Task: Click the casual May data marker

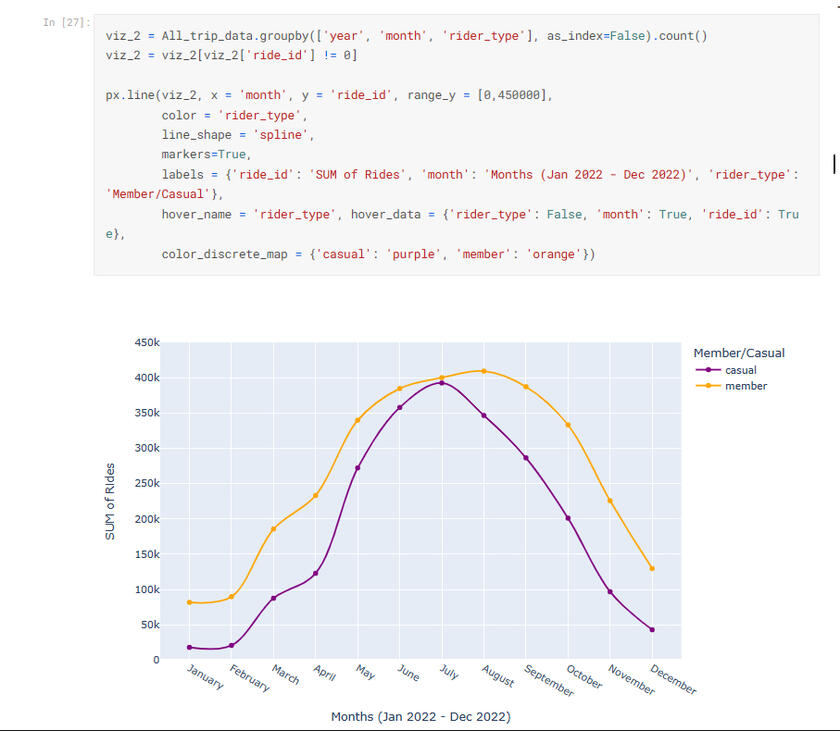Action: point(358,468)
